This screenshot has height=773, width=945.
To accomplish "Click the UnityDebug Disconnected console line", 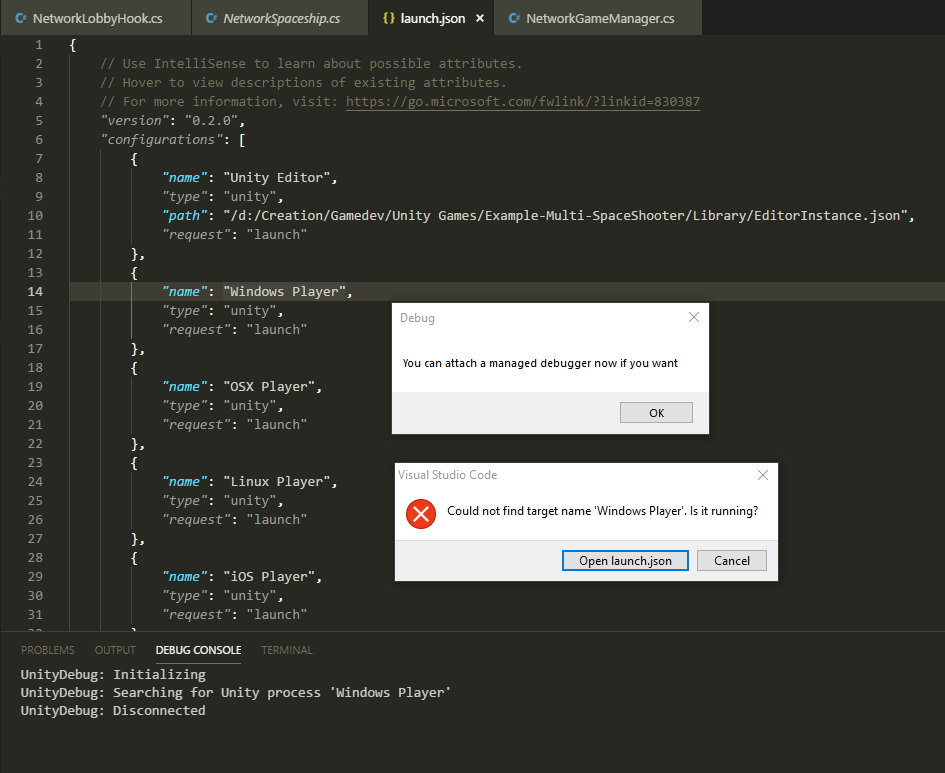I will (x=112, y=710).
